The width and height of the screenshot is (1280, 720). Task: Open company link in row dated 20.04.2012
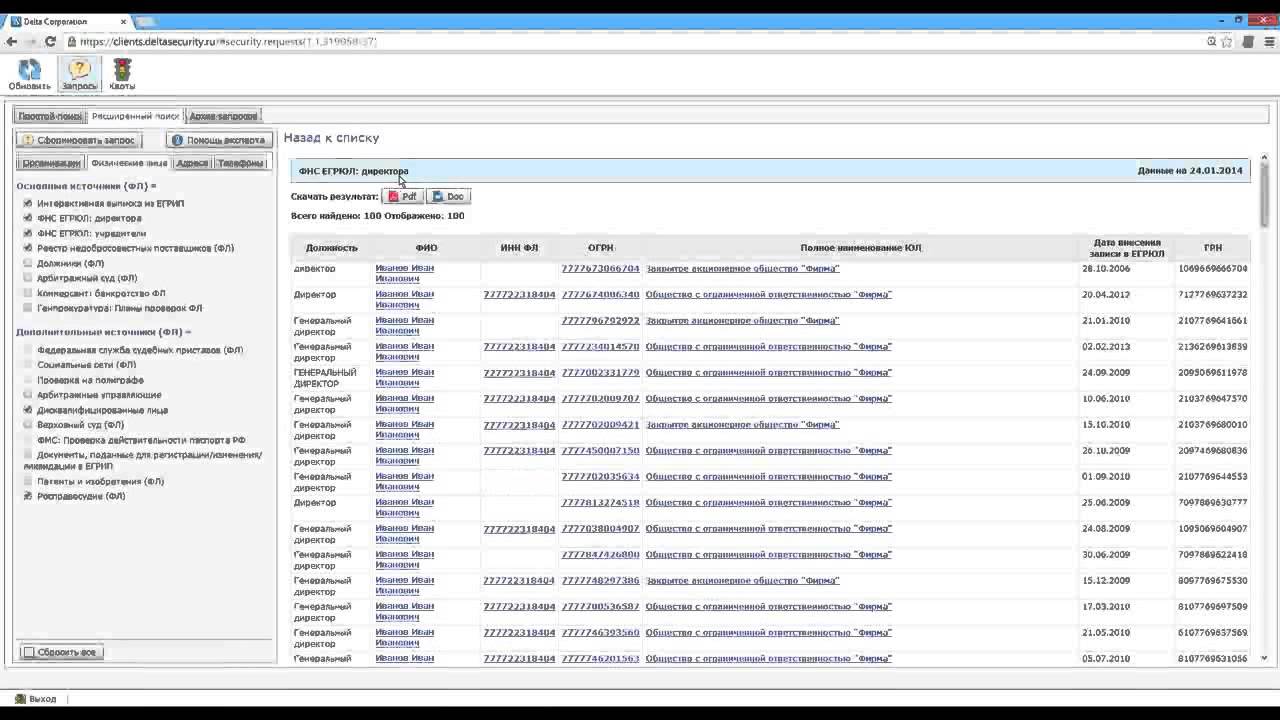(x=768, y=295)
